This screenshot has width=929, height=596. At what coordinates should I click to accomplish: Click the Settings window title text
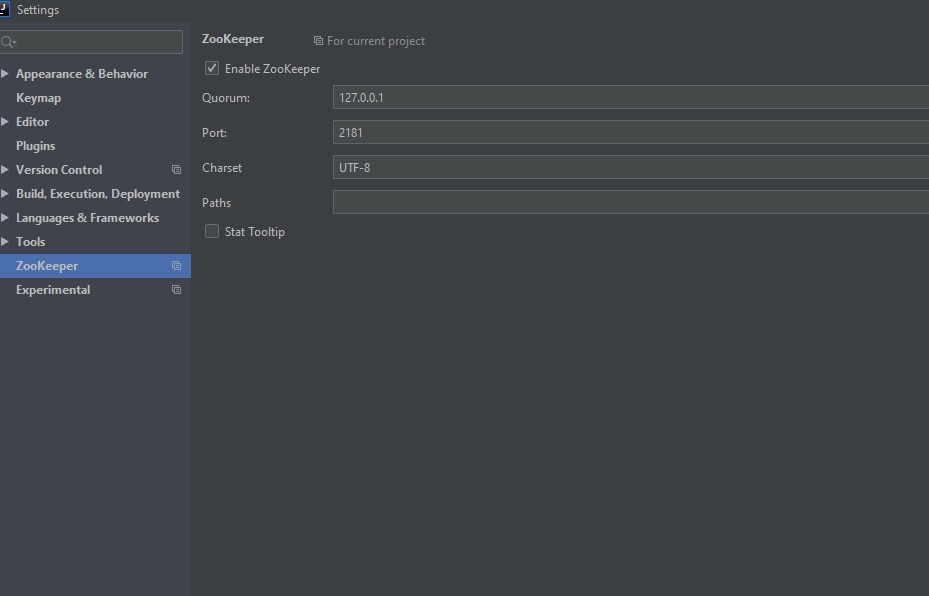[x=38, y=10]
